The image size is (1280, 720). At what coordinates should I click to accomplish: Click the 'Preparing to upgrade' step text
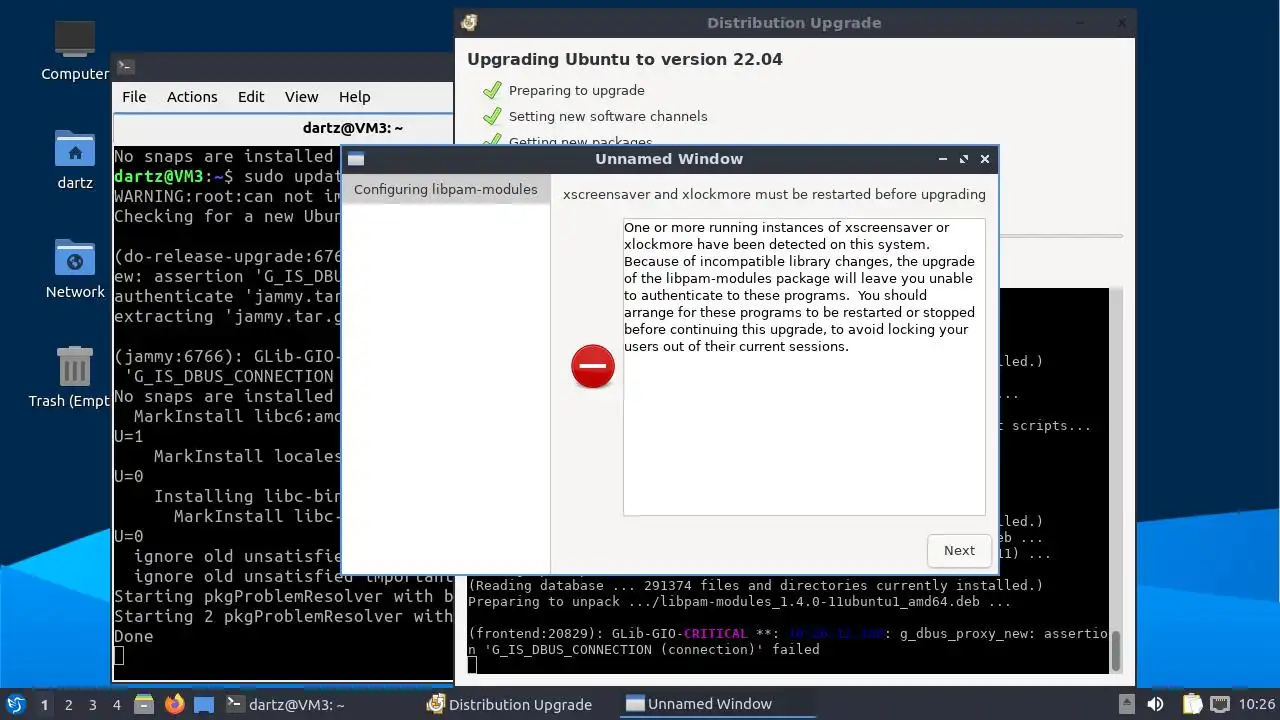click(x=577, y=90)
